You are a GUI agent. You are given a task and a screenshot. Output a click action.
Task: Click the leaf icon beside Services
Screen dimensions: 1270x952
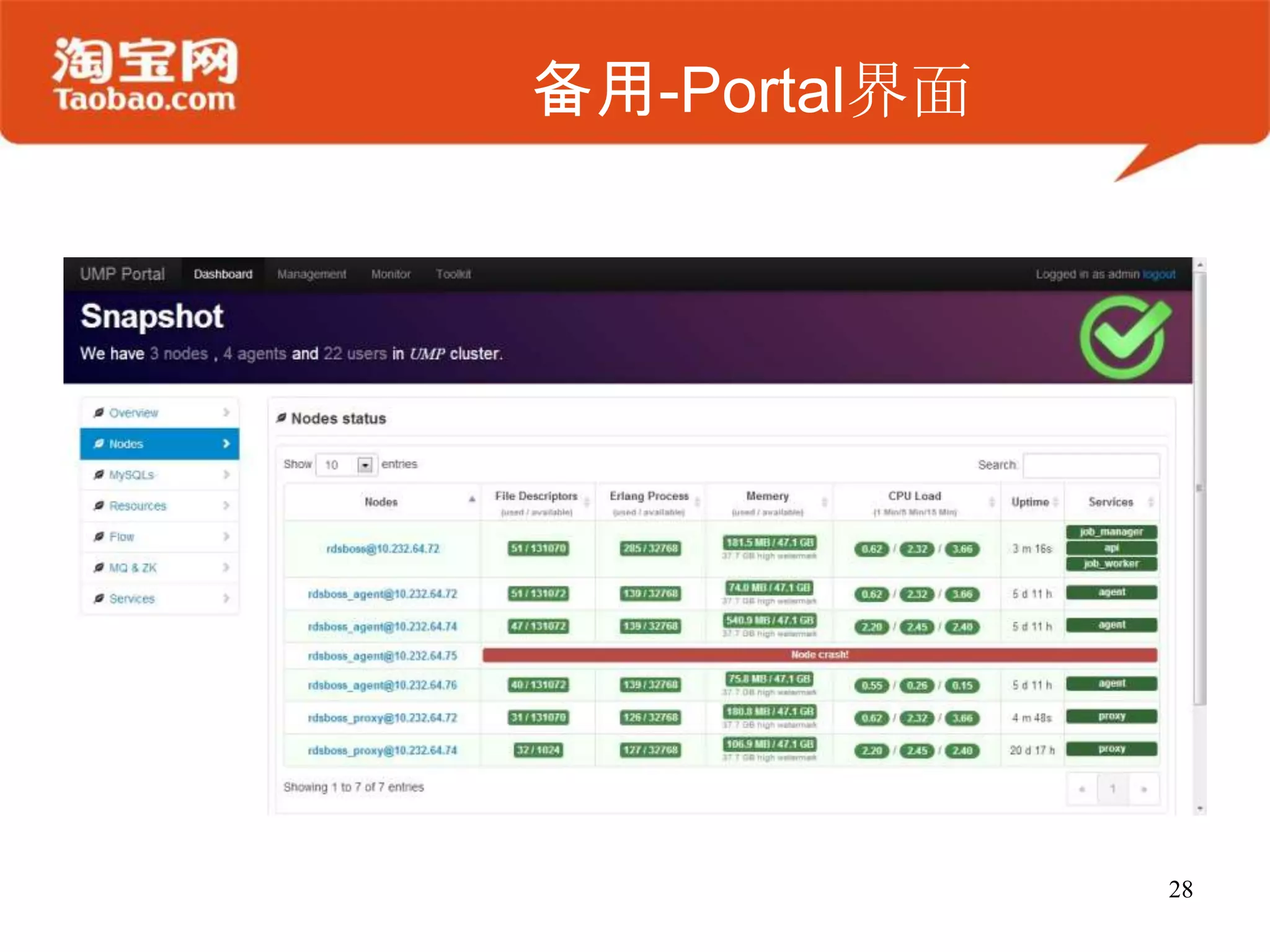pos(99,599)
